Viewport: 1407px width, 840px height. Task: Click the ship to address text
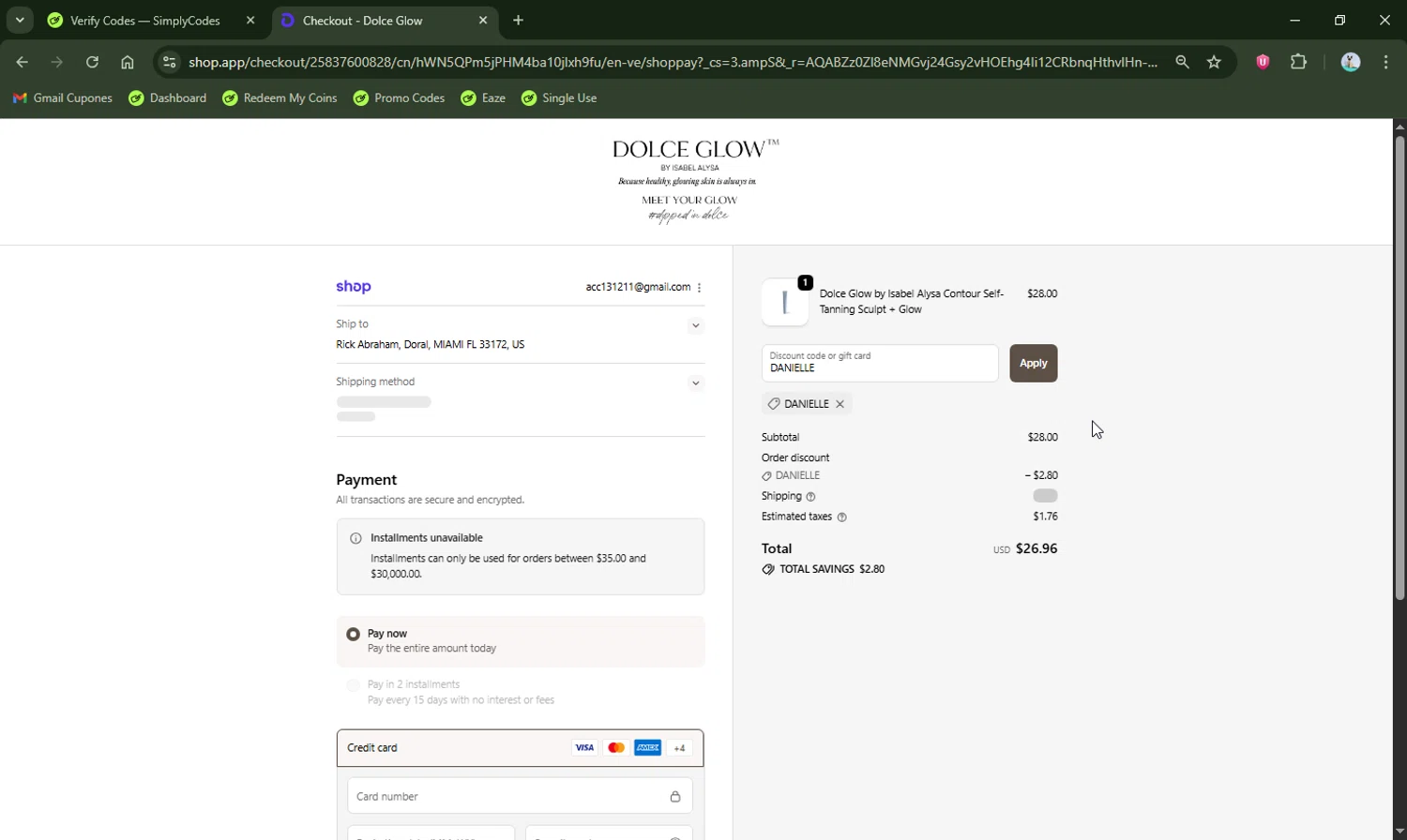tap(430, 345)
